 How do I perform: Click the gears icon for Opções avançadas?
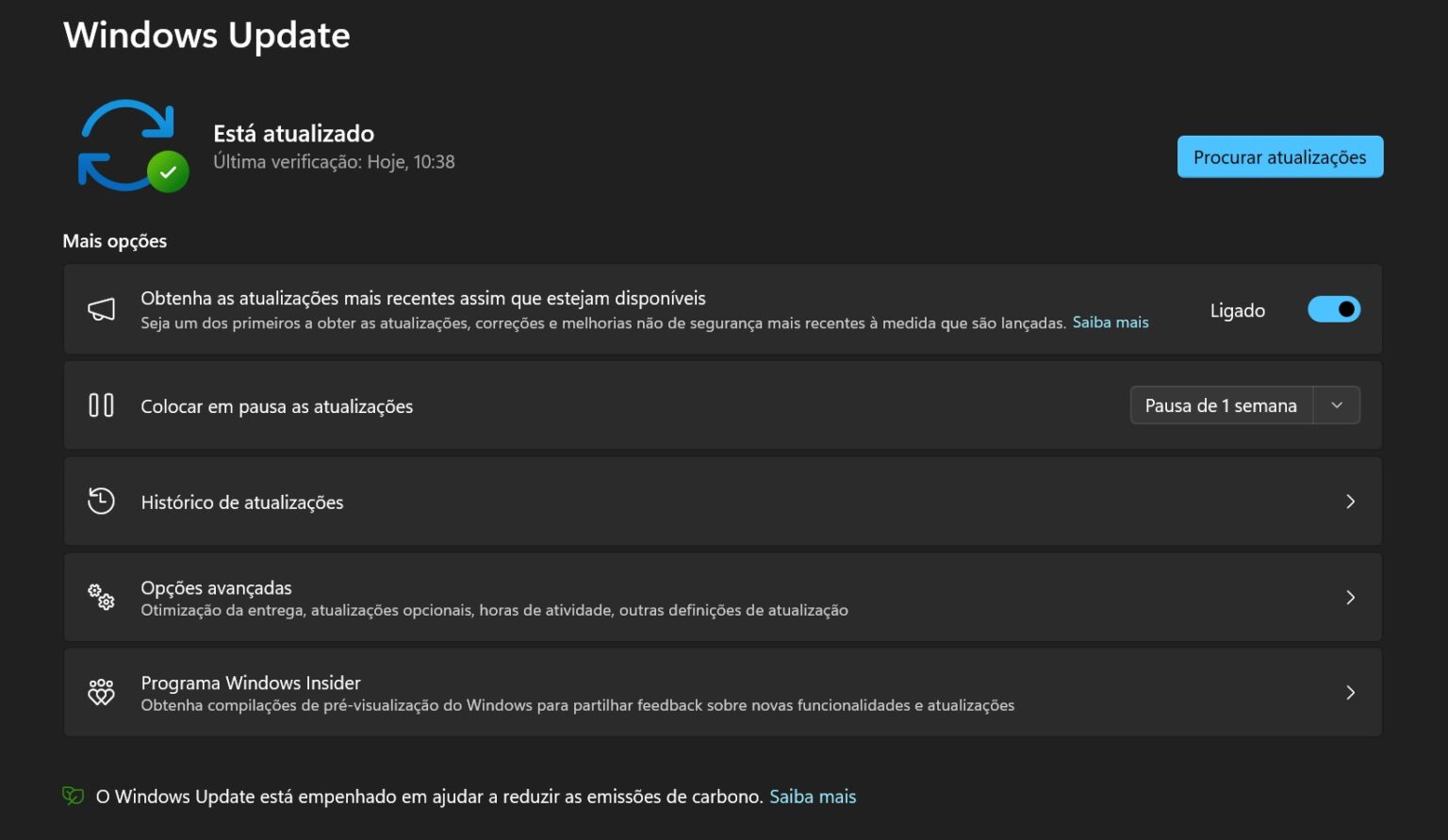click(101, 597)
